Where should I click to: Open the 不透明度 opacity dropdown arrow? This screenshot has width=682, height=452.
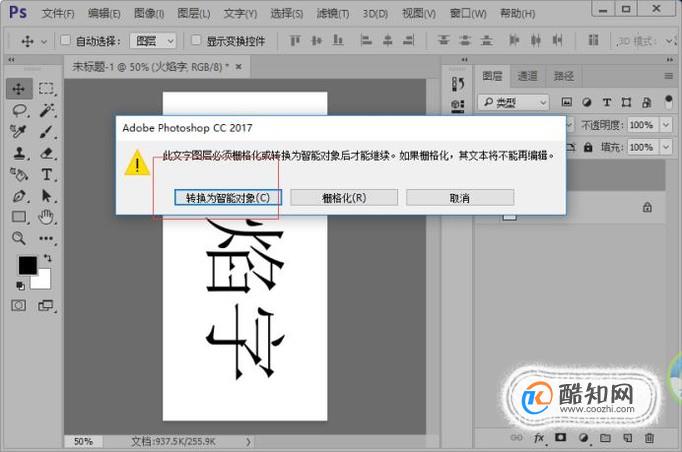point(666,125)
